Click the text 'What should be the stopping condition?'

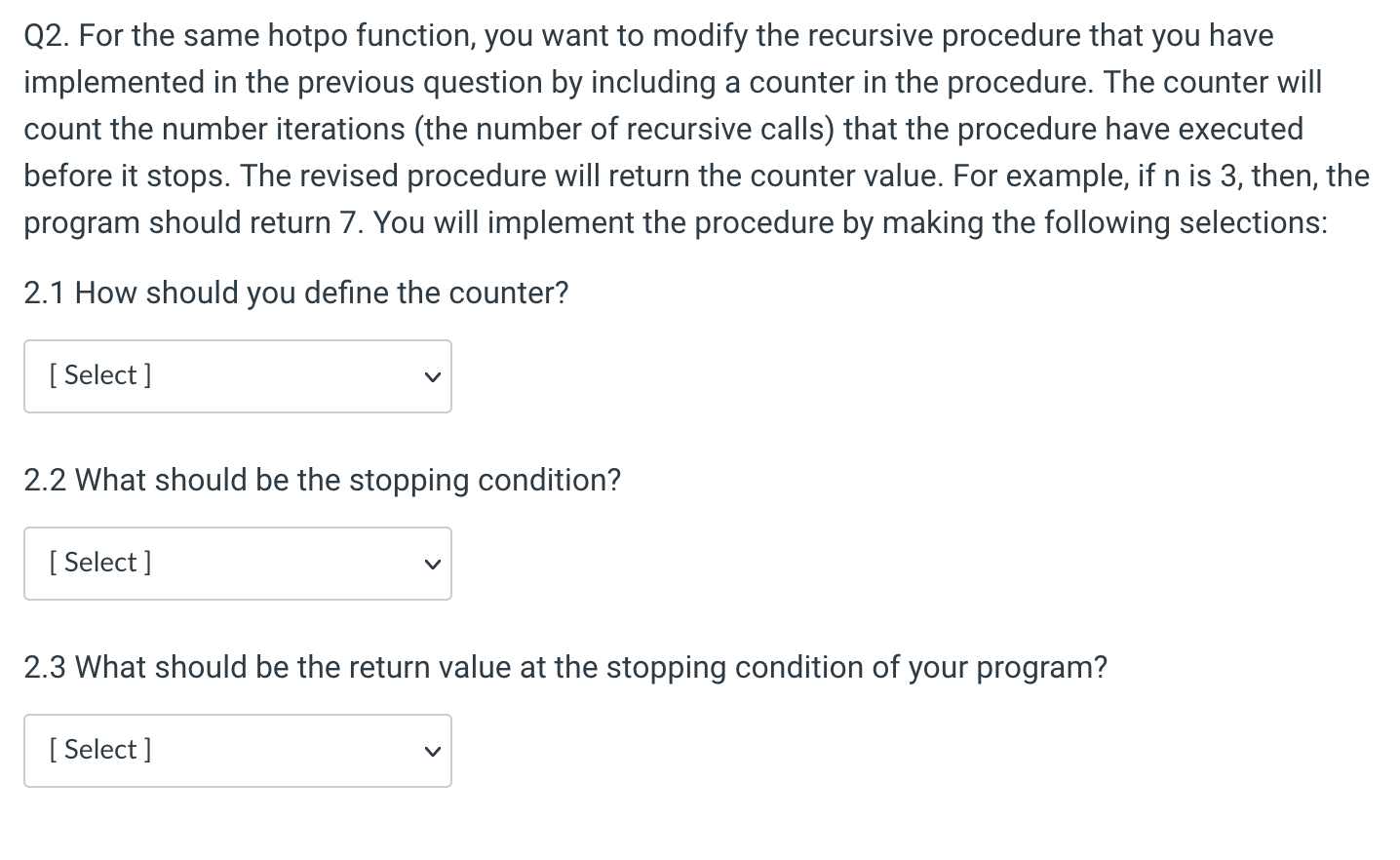click(348, 480)
